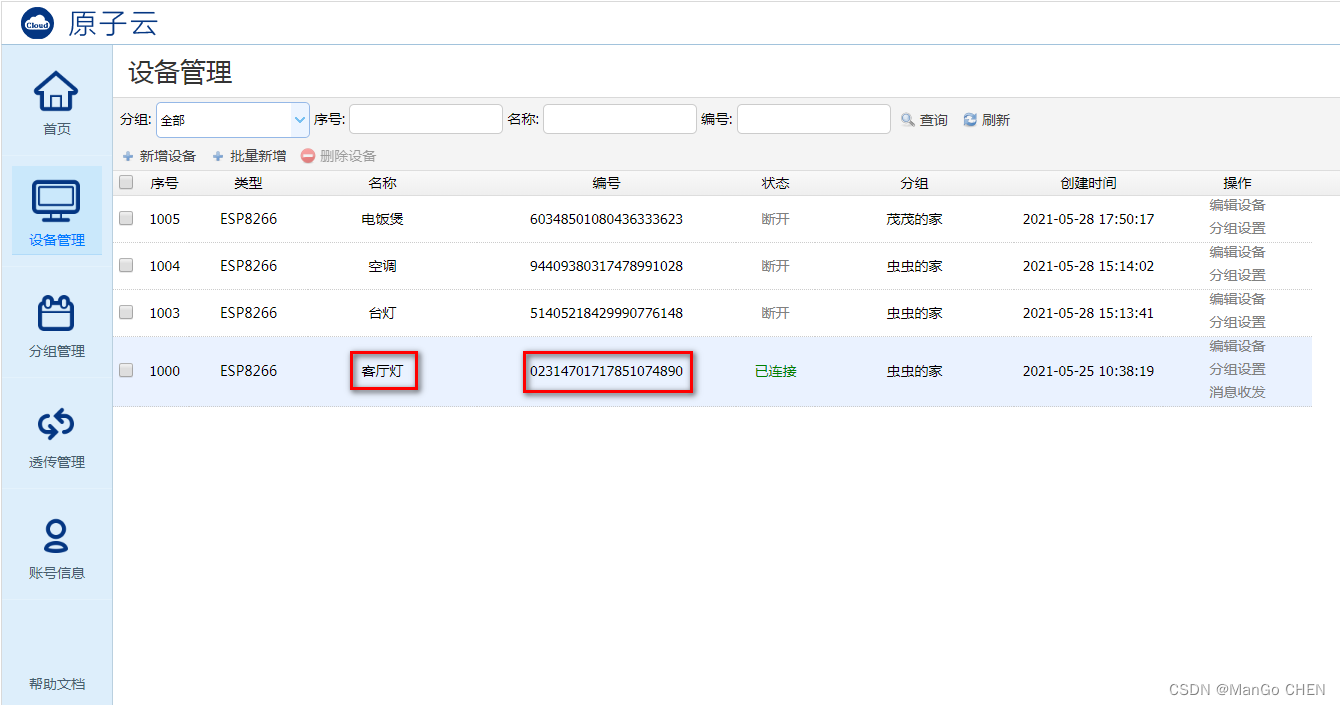Click timestamp 2021-05-28 15:14:02
Screen dimensions: 1340x705
click(1088, 266)
